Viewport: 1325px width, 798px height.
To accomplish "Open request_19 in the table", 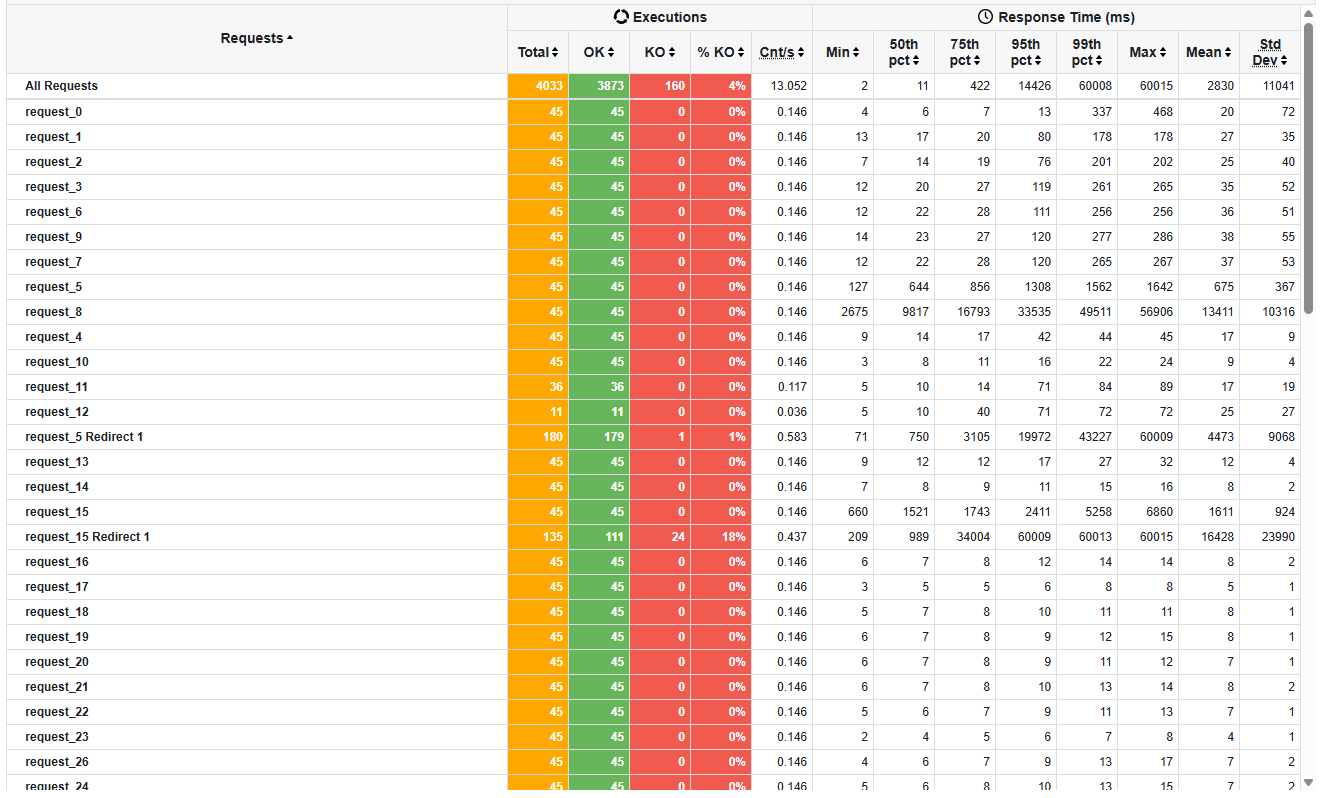I will [57, 637].
